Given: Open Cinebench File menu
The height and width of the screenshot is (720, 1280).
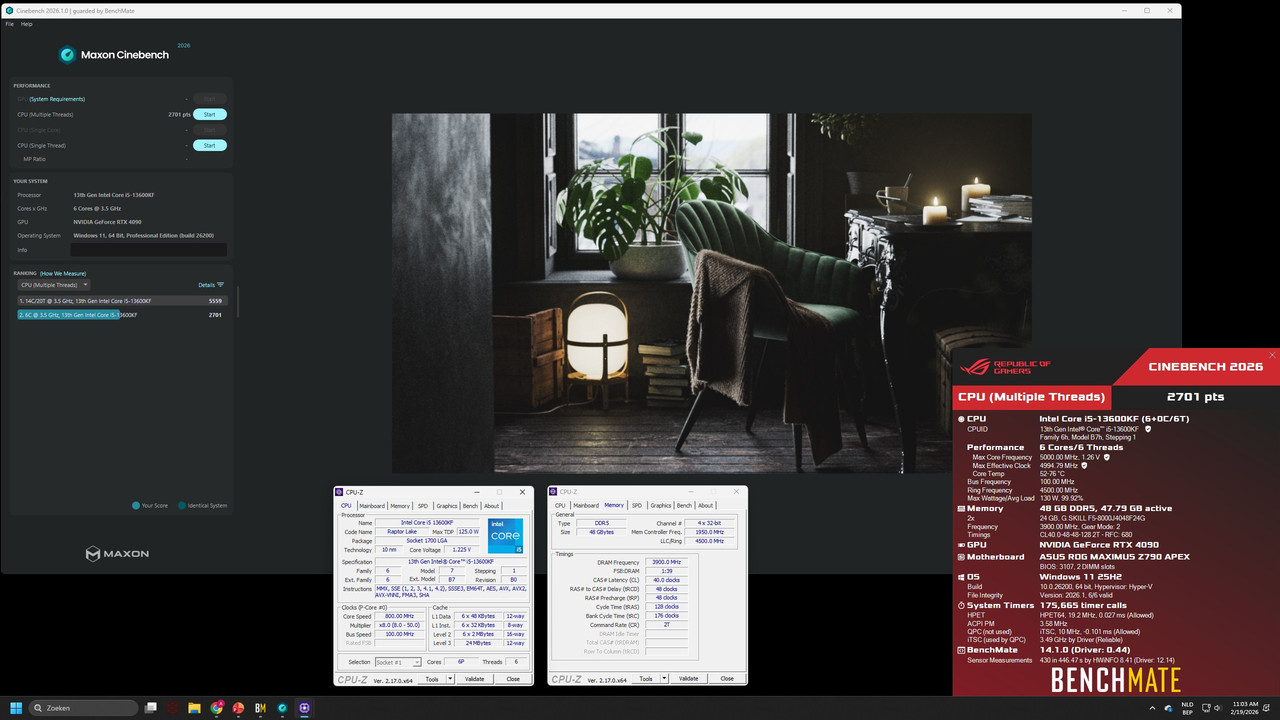Looking at the screenshot, I should (x=9, y=24).
